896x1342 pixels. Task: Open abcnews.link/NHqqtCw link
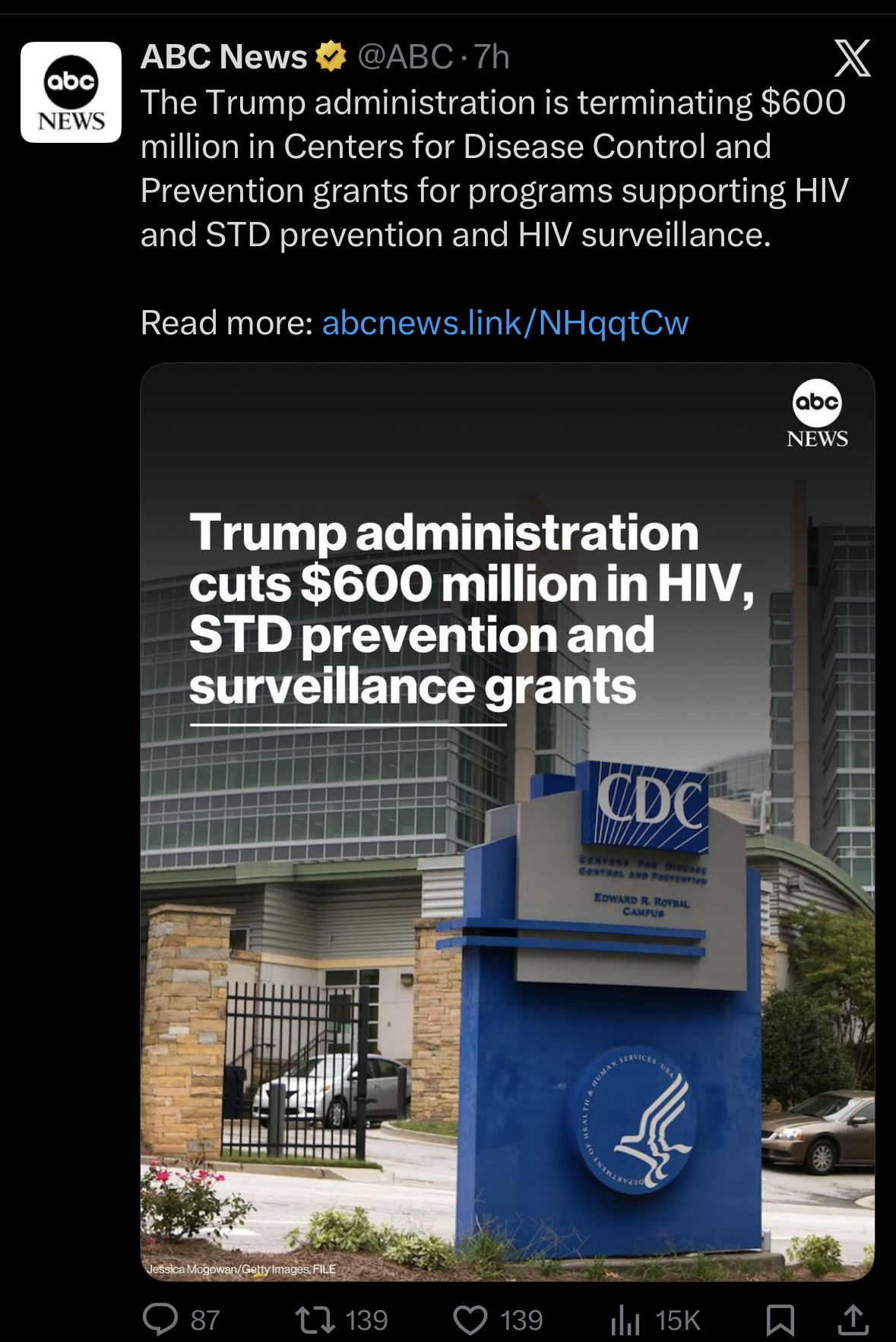click(505, 323)
